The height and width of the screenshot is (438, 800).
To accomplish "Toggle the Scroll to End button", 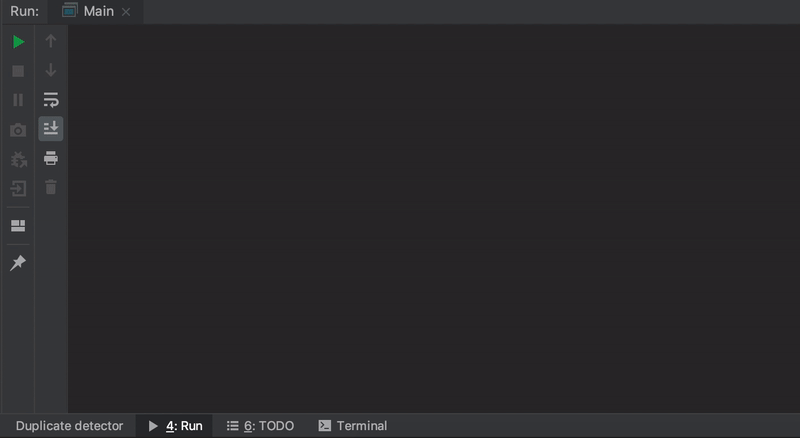I will [51, 129].
